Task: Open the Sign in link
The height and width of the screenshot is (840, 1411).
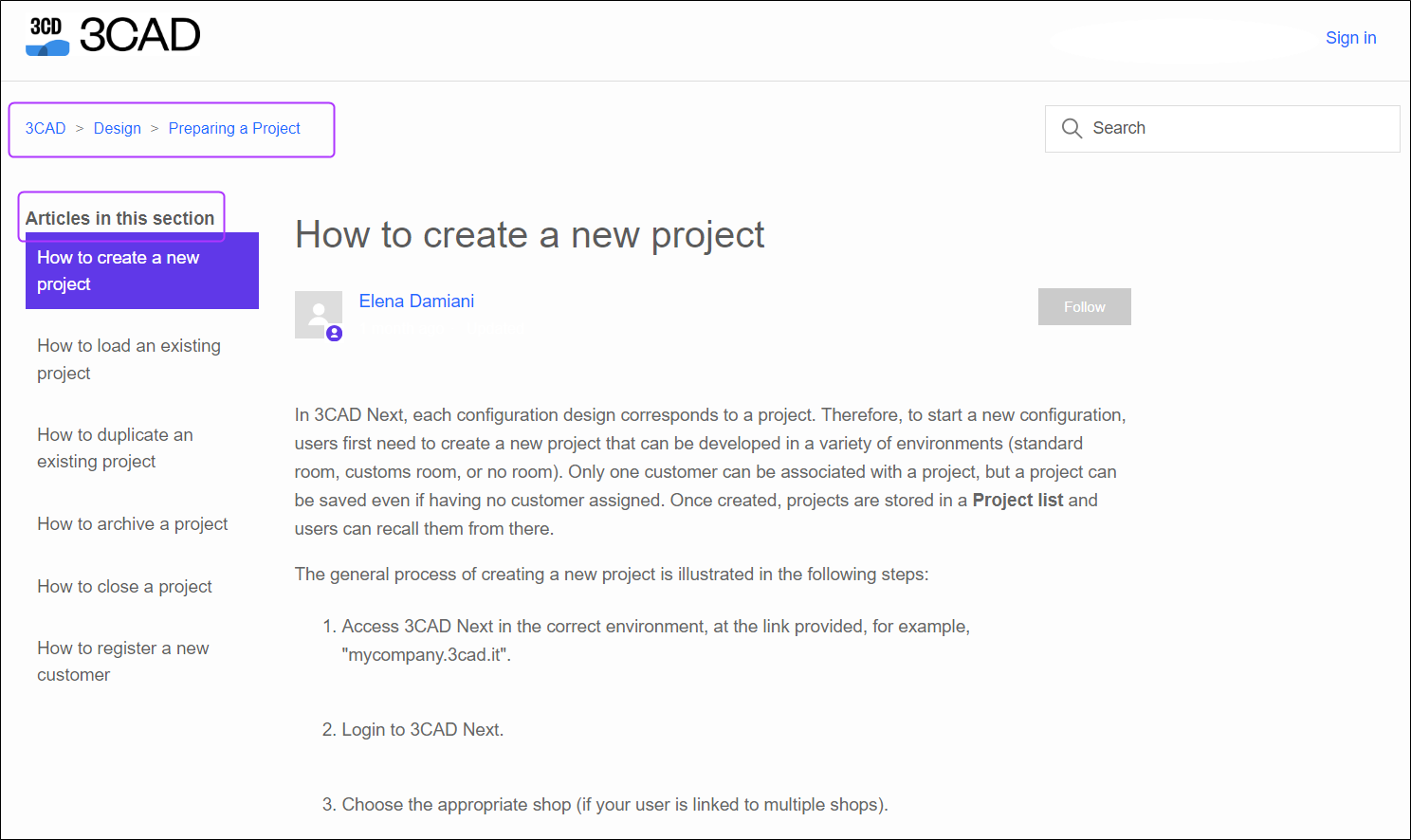Action: click(x=1350, y=38)
